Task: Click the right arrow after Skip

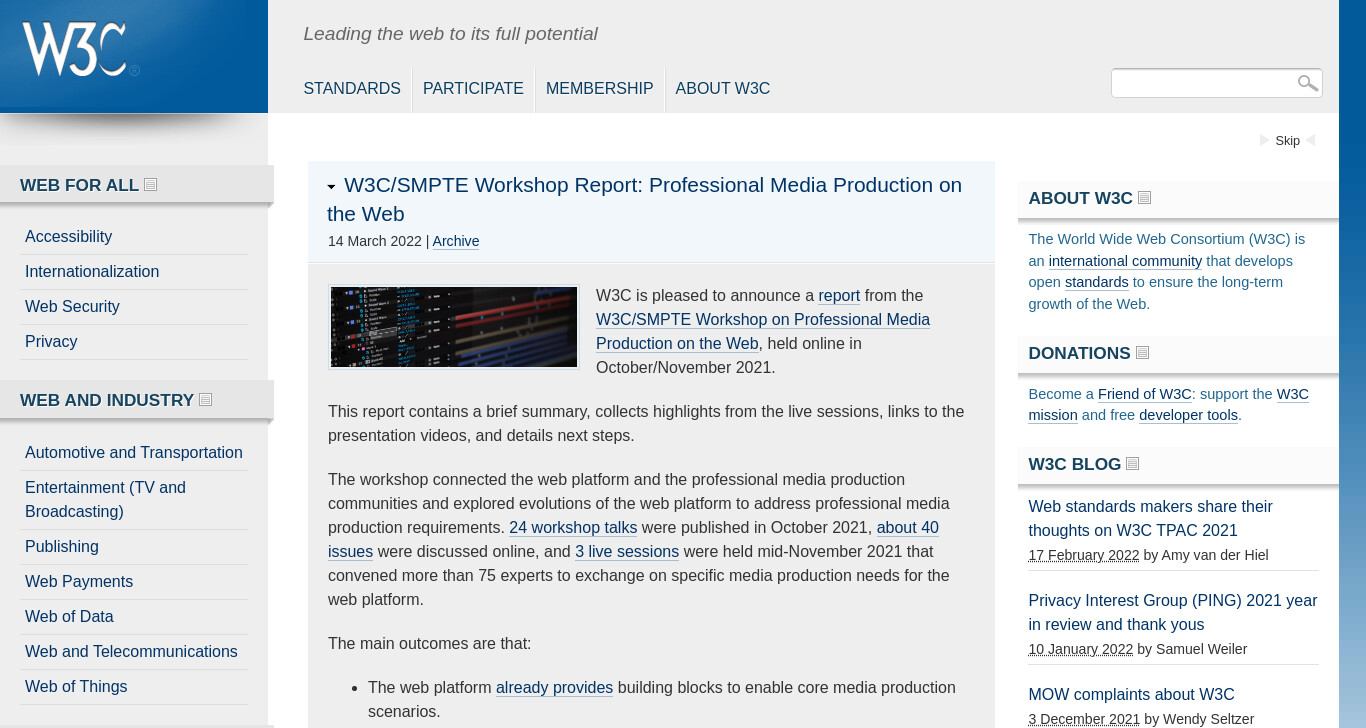Action: 1311,140
